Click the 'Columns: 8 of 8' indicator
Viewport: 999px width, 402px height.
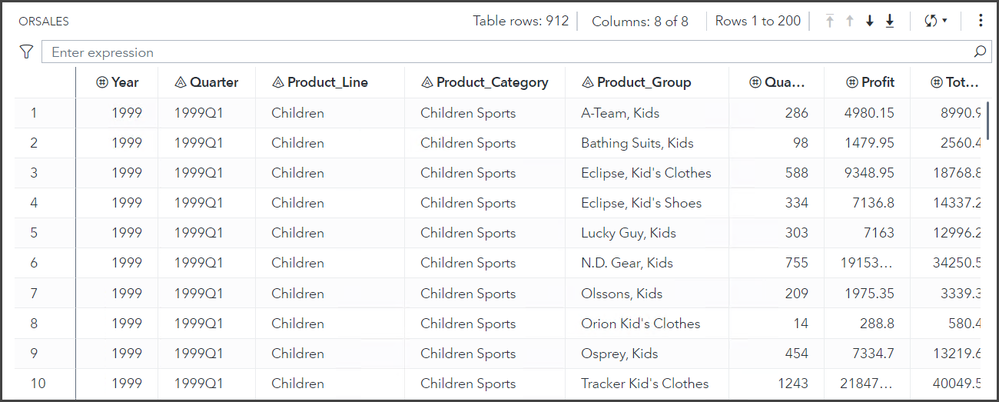pos(640,21)
